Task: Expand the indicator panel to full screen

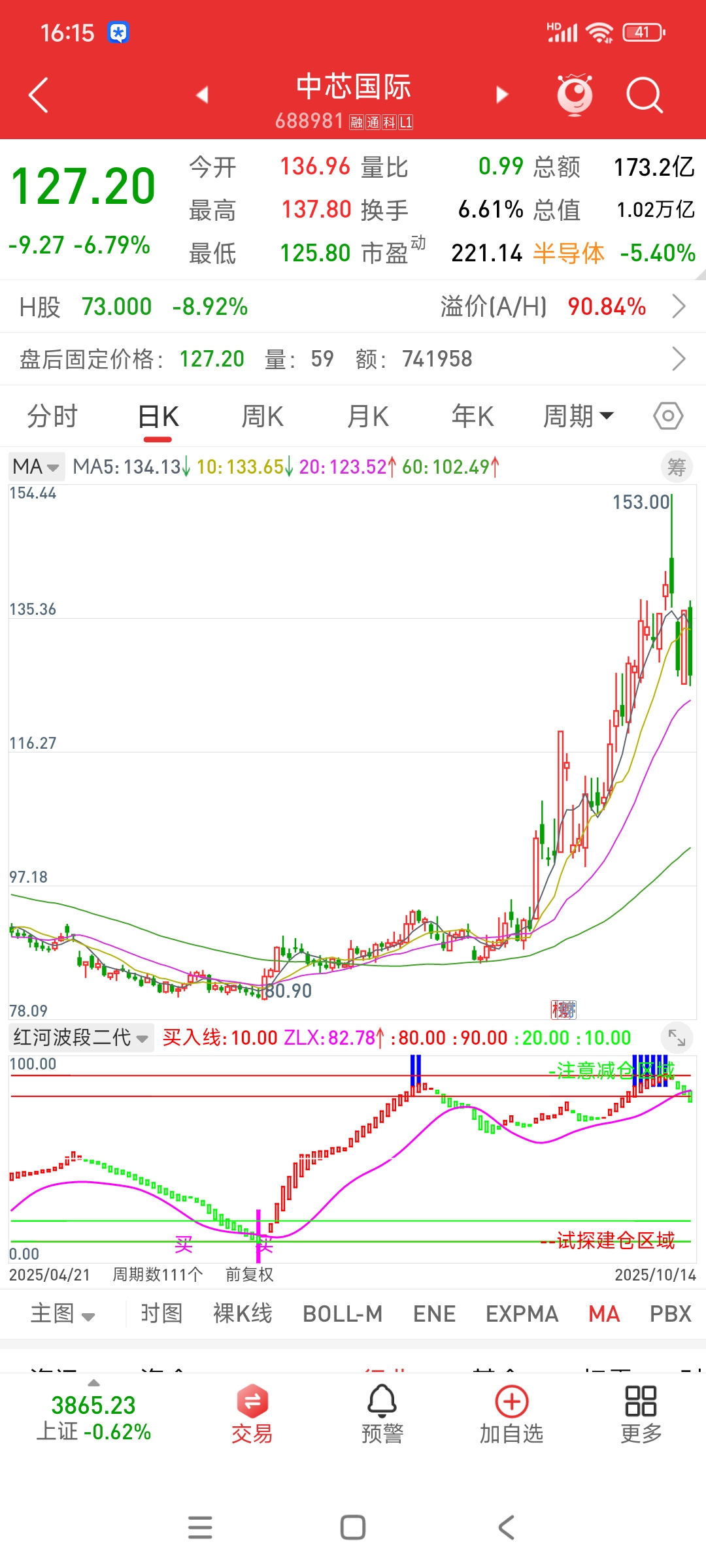Action: (677, 1037)
